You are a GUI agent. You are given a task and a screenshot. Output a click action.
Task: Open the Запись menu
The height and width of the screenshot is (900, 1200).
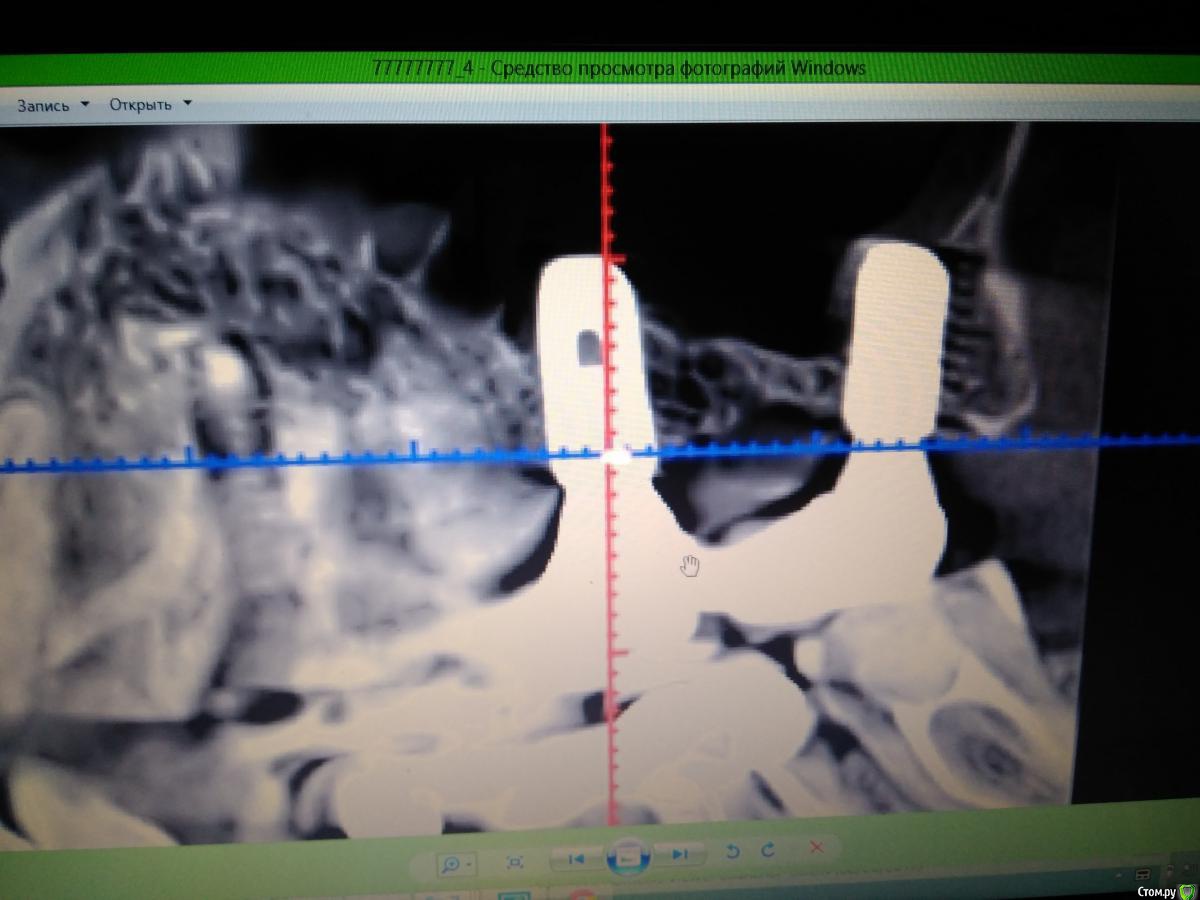(42, 105)
